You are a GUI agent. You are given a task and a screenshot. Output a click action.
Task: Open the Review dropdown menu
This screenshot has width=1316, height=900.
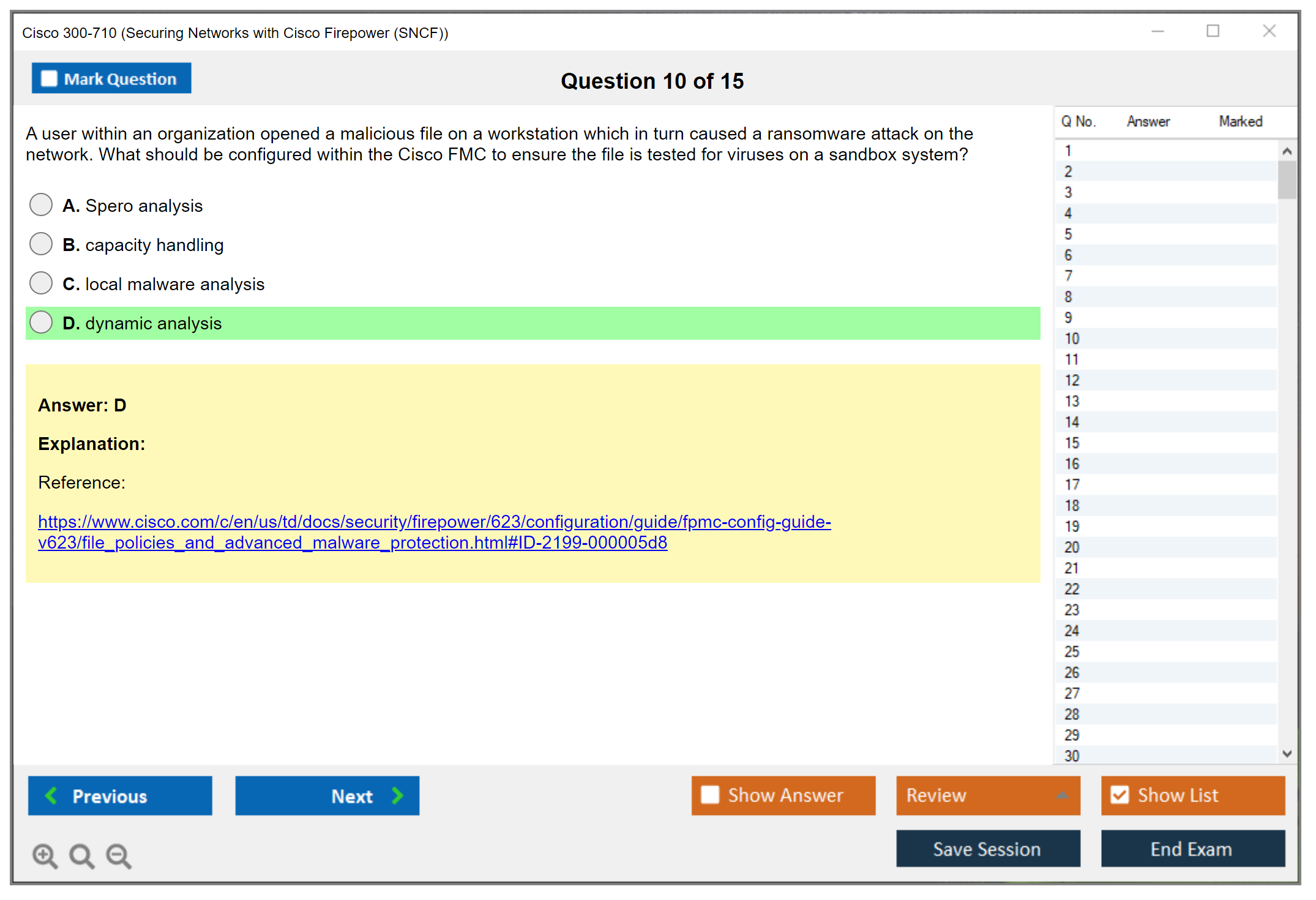[x=1061, y=795]
